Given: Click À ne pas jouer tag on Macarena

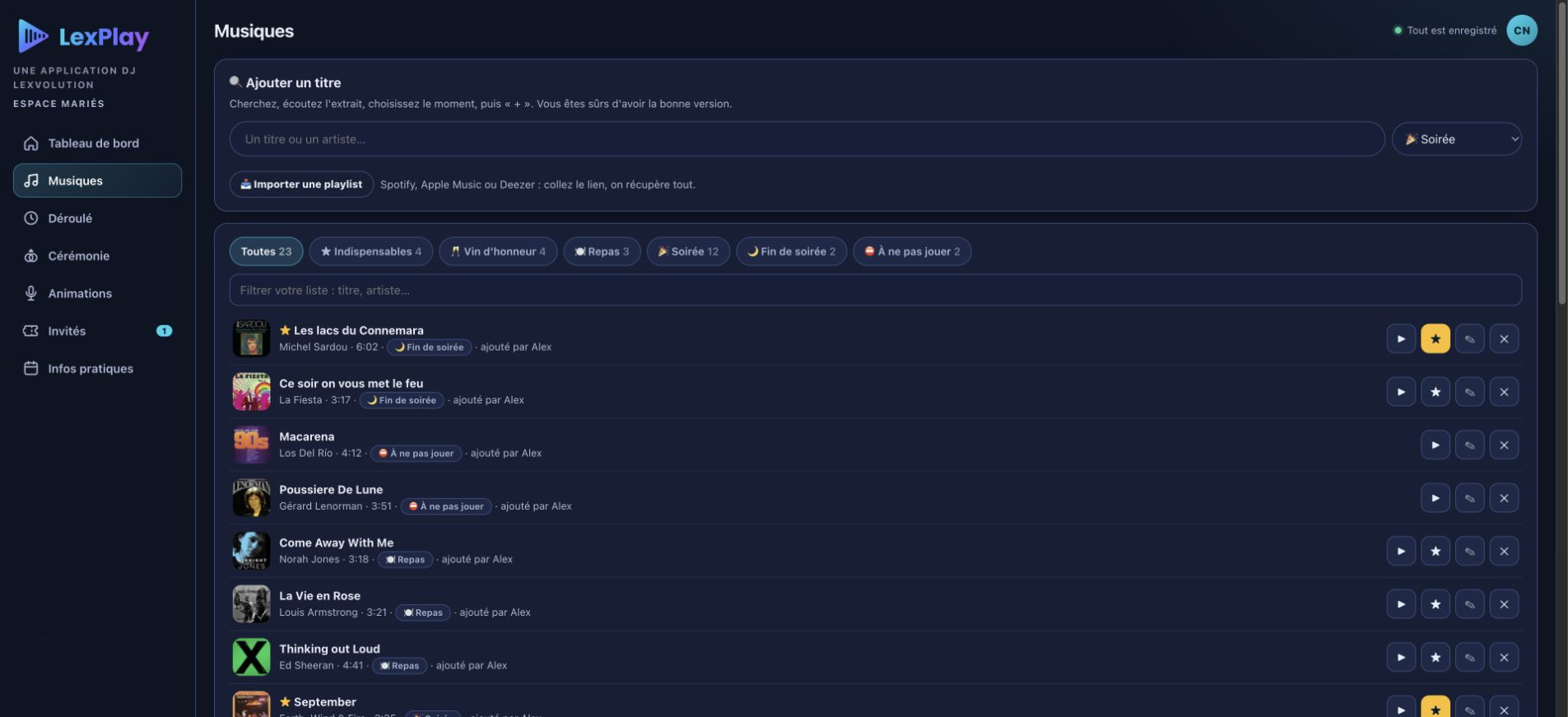Looking at the screenshot, I should point(416,454).
